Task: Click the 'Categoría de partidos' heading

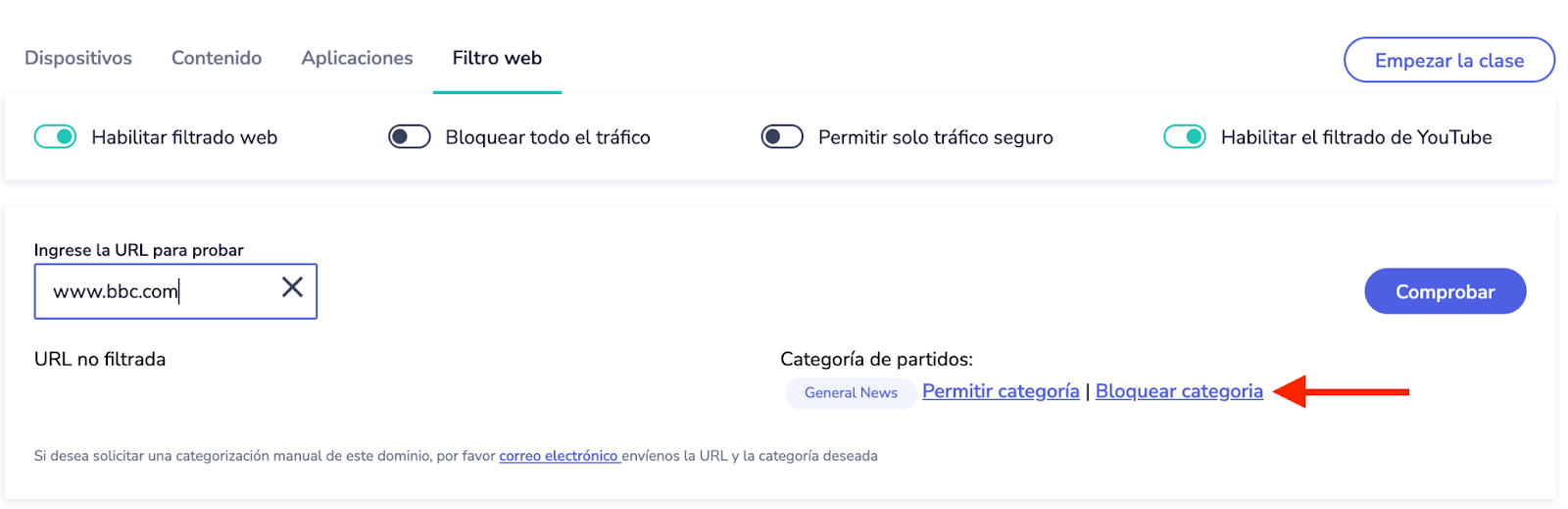Action: (876, 359)
